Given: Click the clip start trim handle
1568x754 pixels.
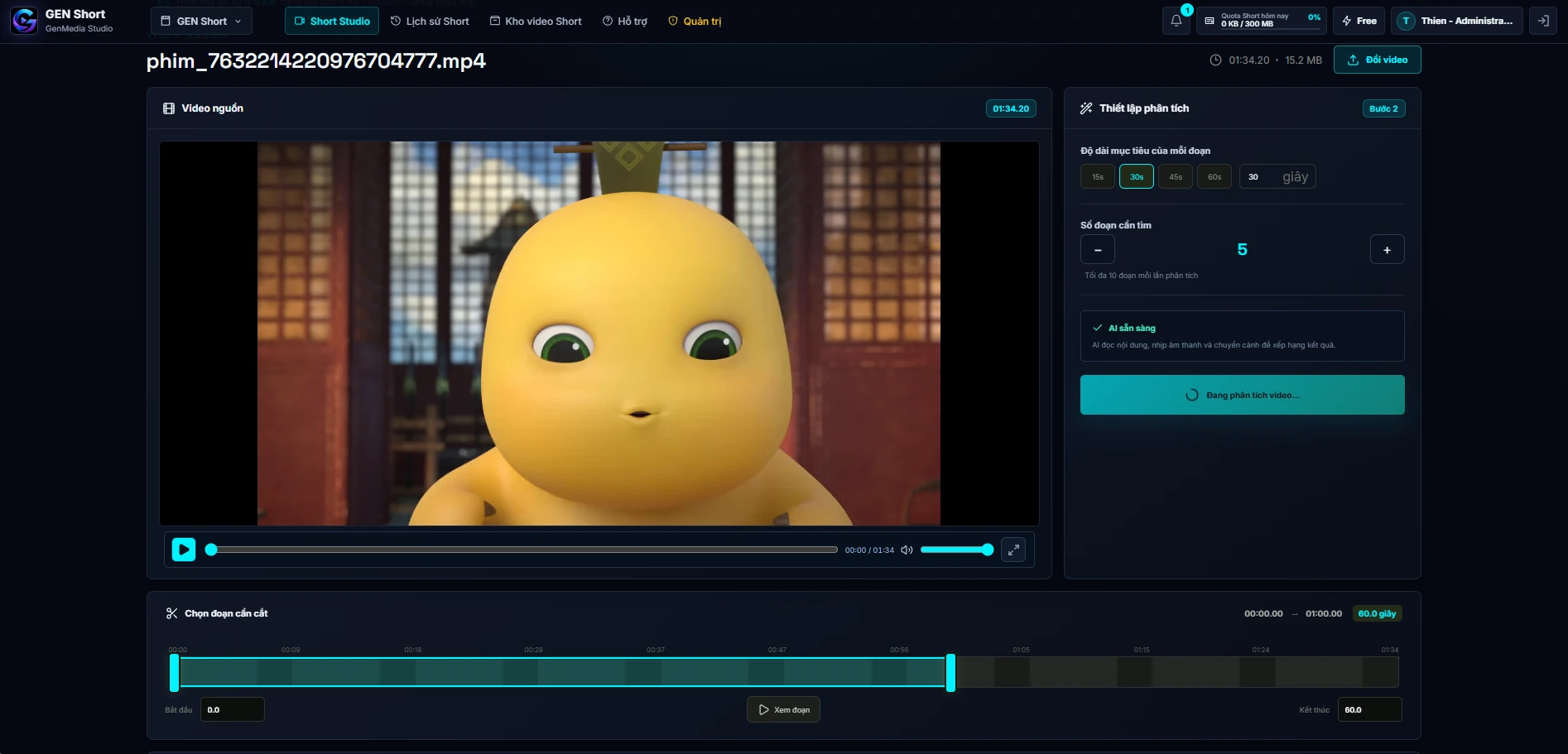Looking at the screenshot, I should coord(174,672).
